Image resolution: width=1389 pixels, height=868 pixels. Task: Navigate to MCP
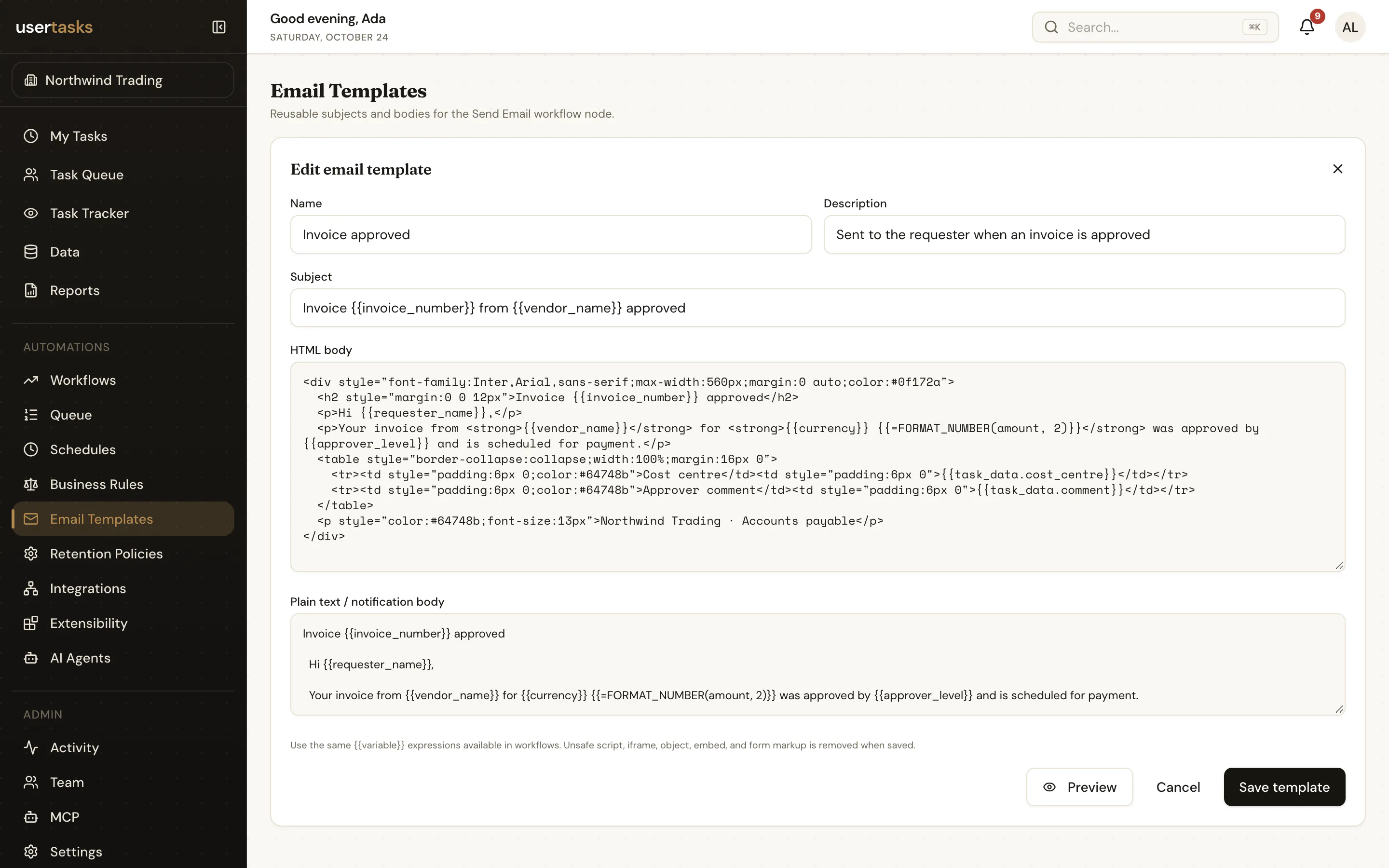click(123, 817)
